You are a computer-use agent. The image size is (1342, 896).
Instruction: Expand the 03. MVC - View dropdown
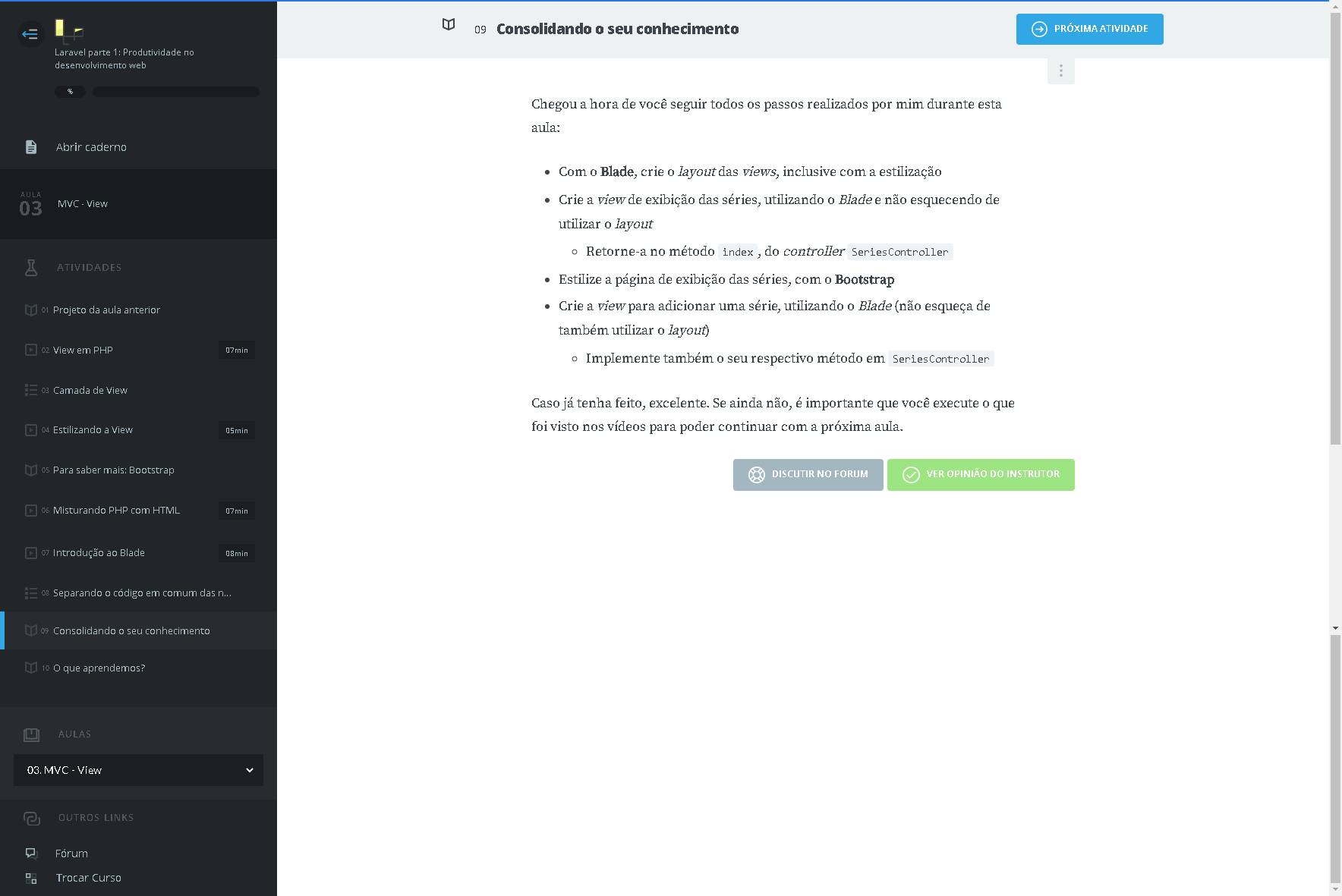(138, 770)
